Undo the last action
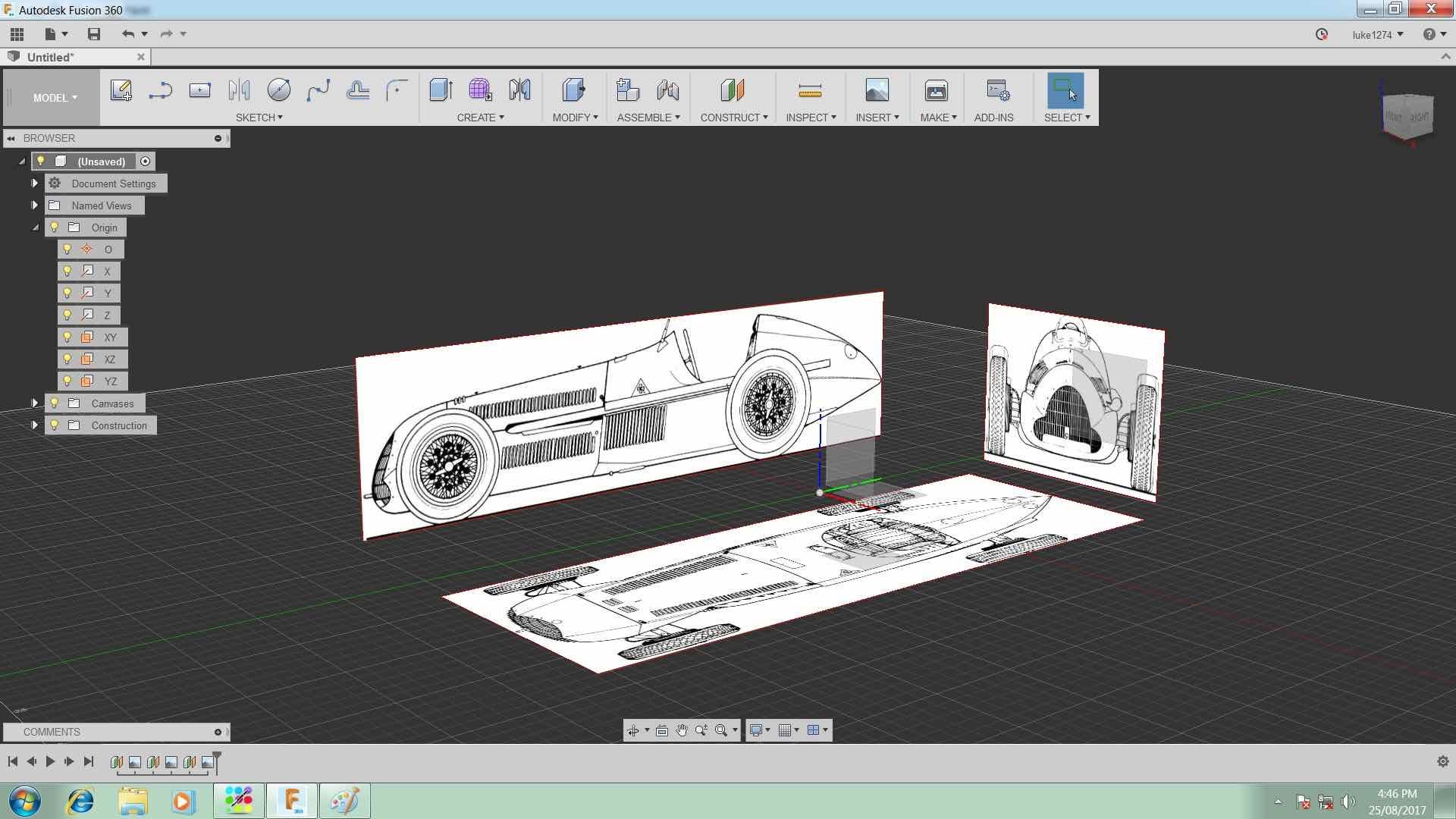This screenshot has height=819, width=1456. click(x=128, y=34)
